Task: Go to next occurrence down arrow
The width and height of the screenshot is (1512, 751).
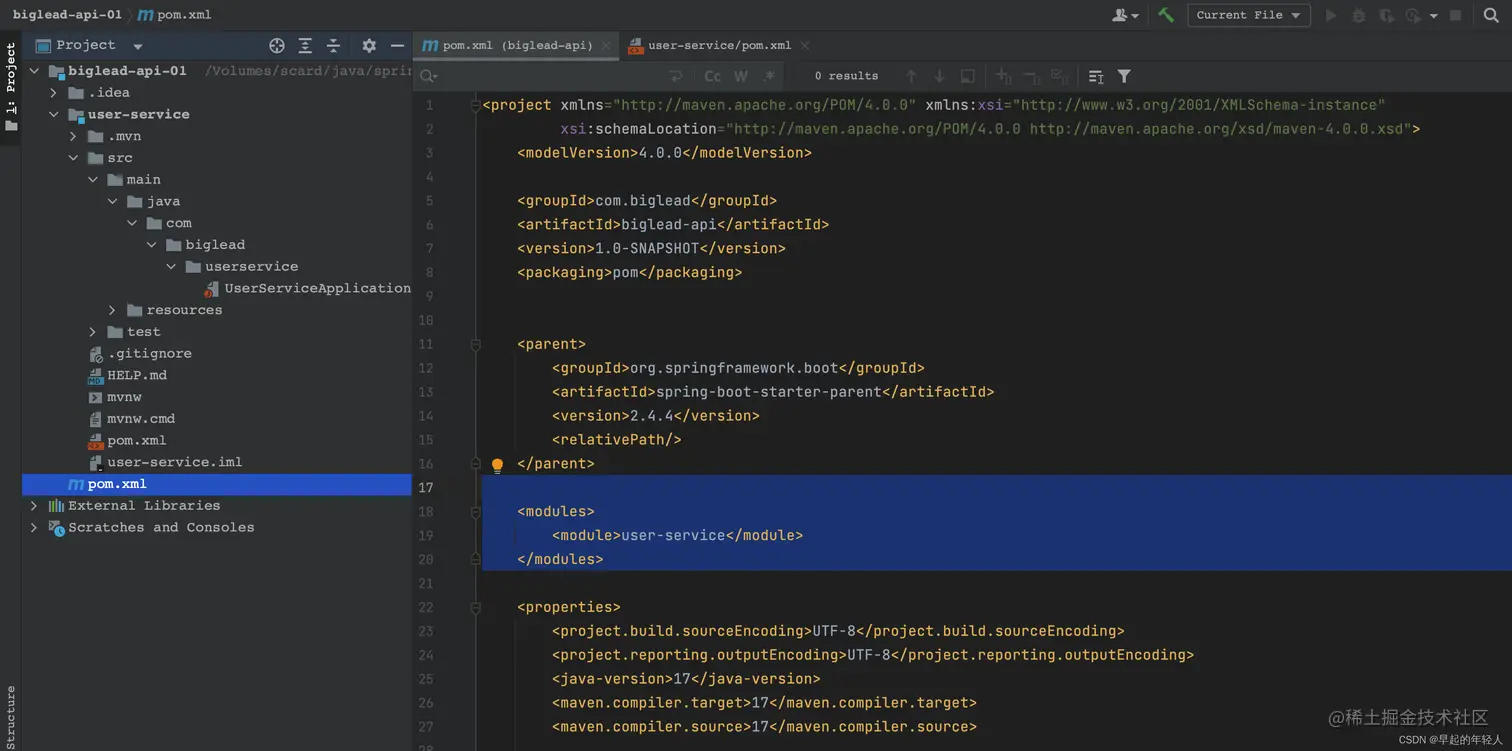Action: 939,76
